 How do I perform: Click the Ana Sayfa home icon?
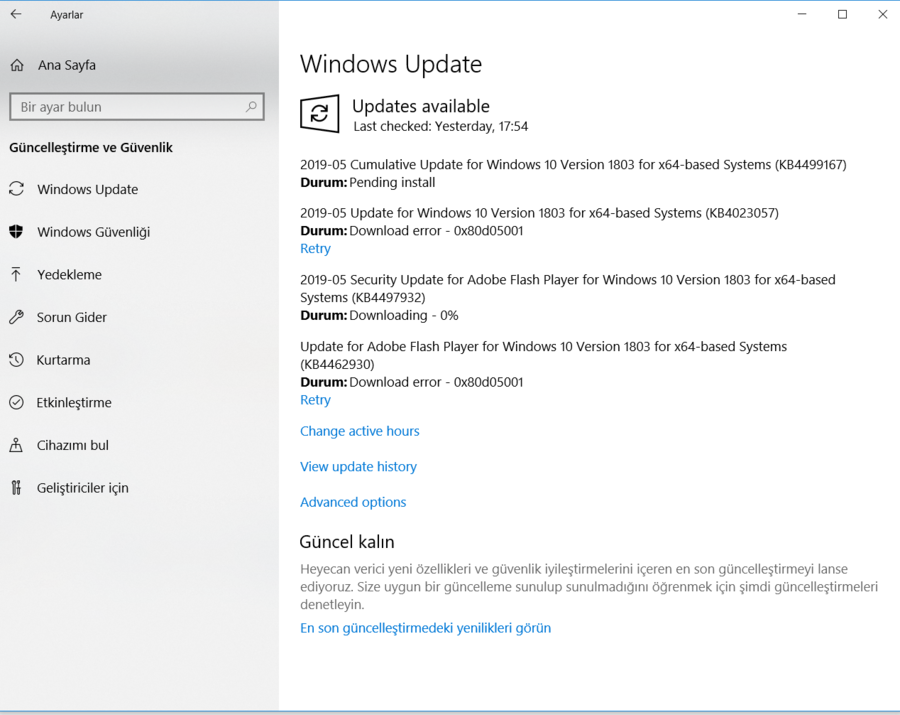point(17,65)
